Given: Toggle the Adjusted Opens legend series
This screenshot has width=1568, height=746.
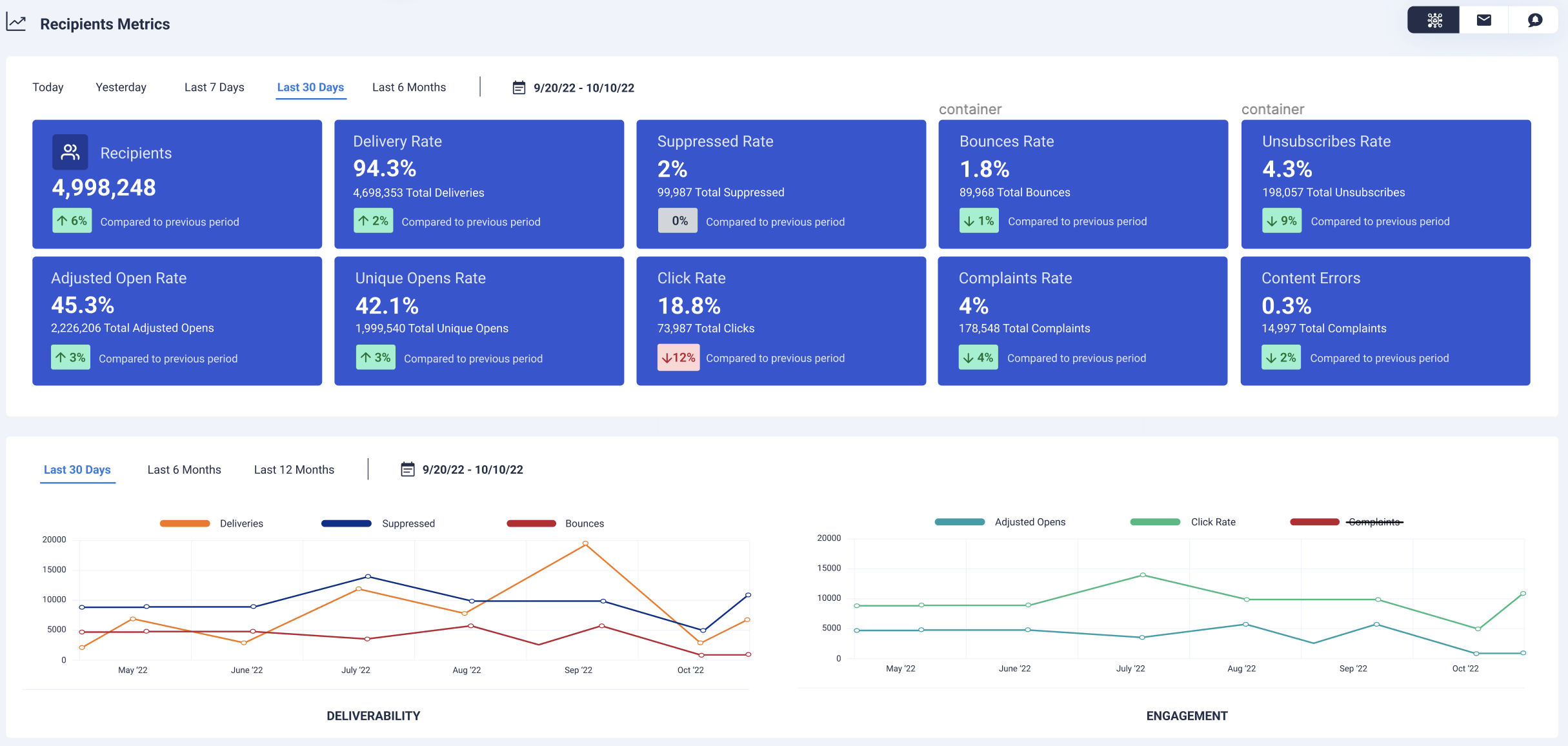Looking at the screenshot, I should pyautogui.click(x=1000, y=522).
